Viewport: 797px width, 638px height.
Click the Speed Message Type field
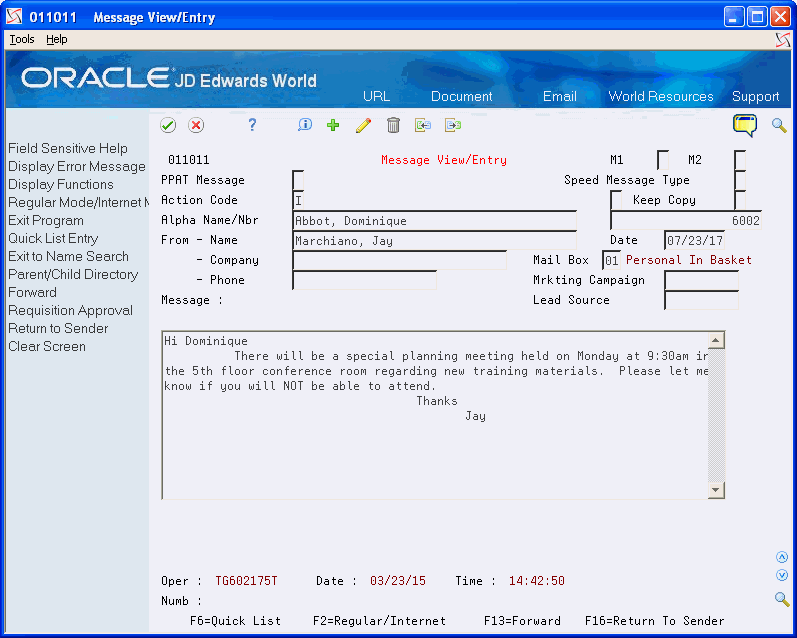coord(740,180)
